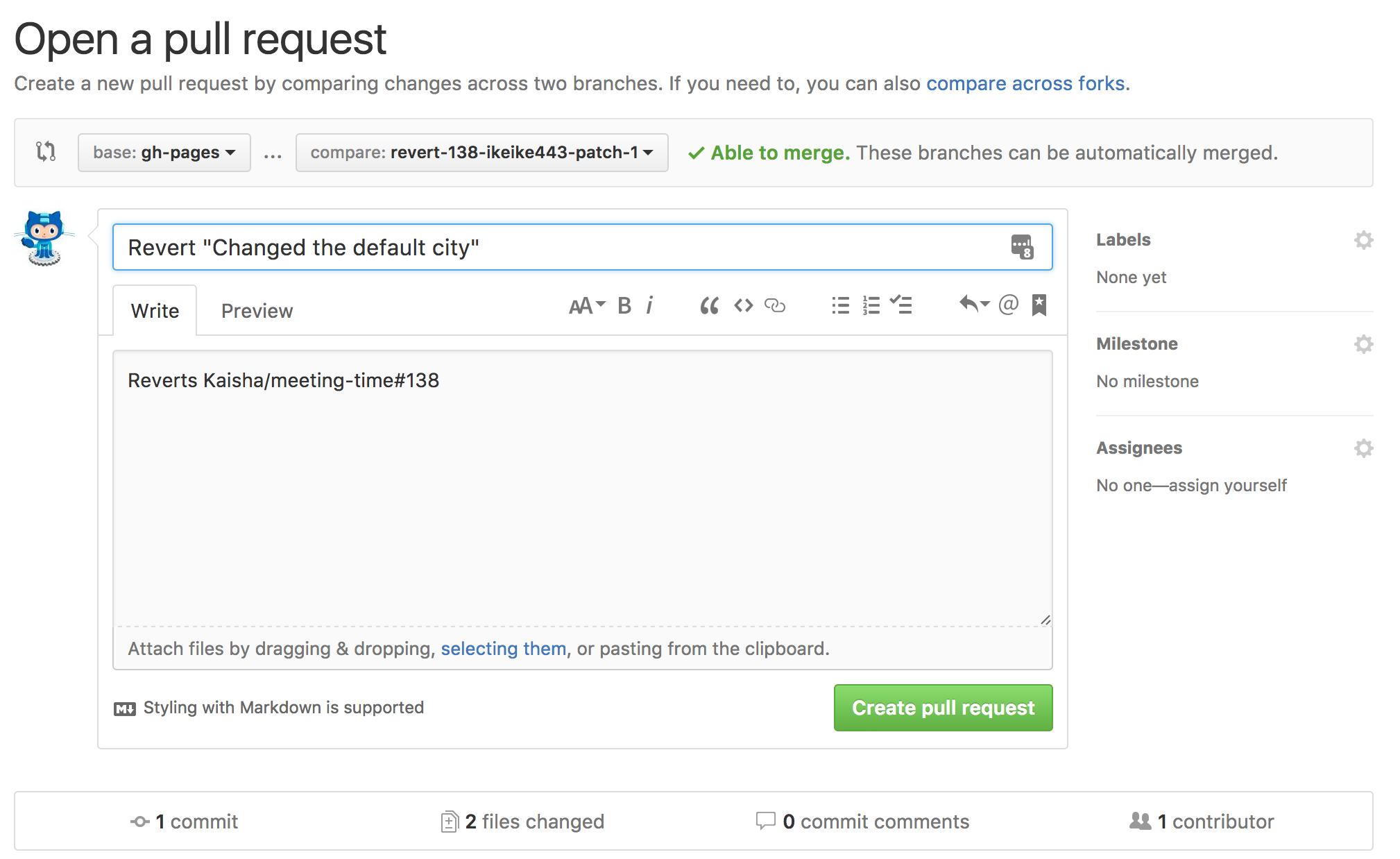Insert code with the code brackets icon
1400x859 pixels.
(743, 305)
